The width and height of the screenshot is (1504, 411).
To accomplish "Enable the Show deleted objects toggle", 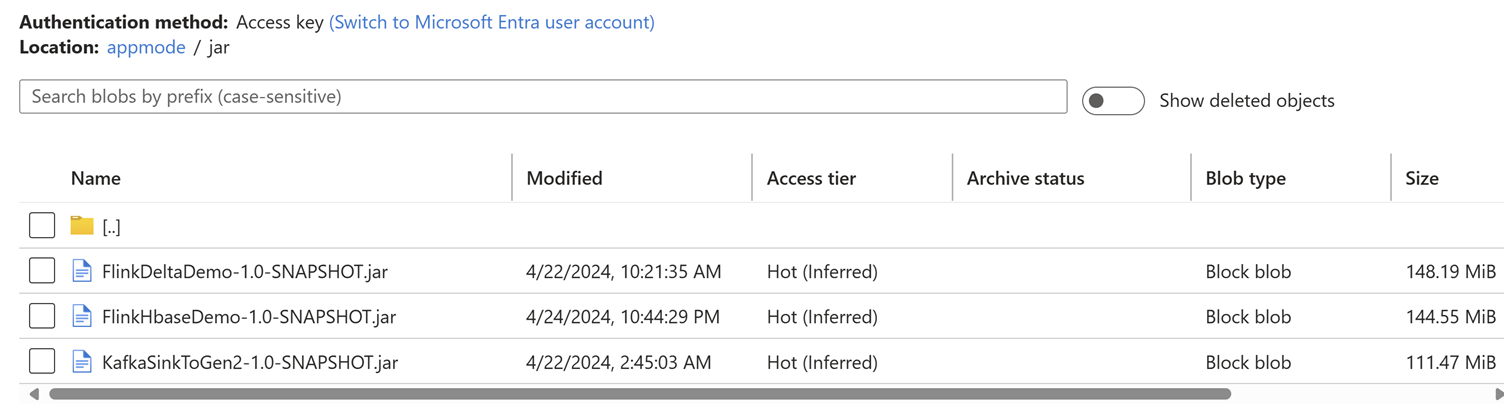I will (1113, 101).
